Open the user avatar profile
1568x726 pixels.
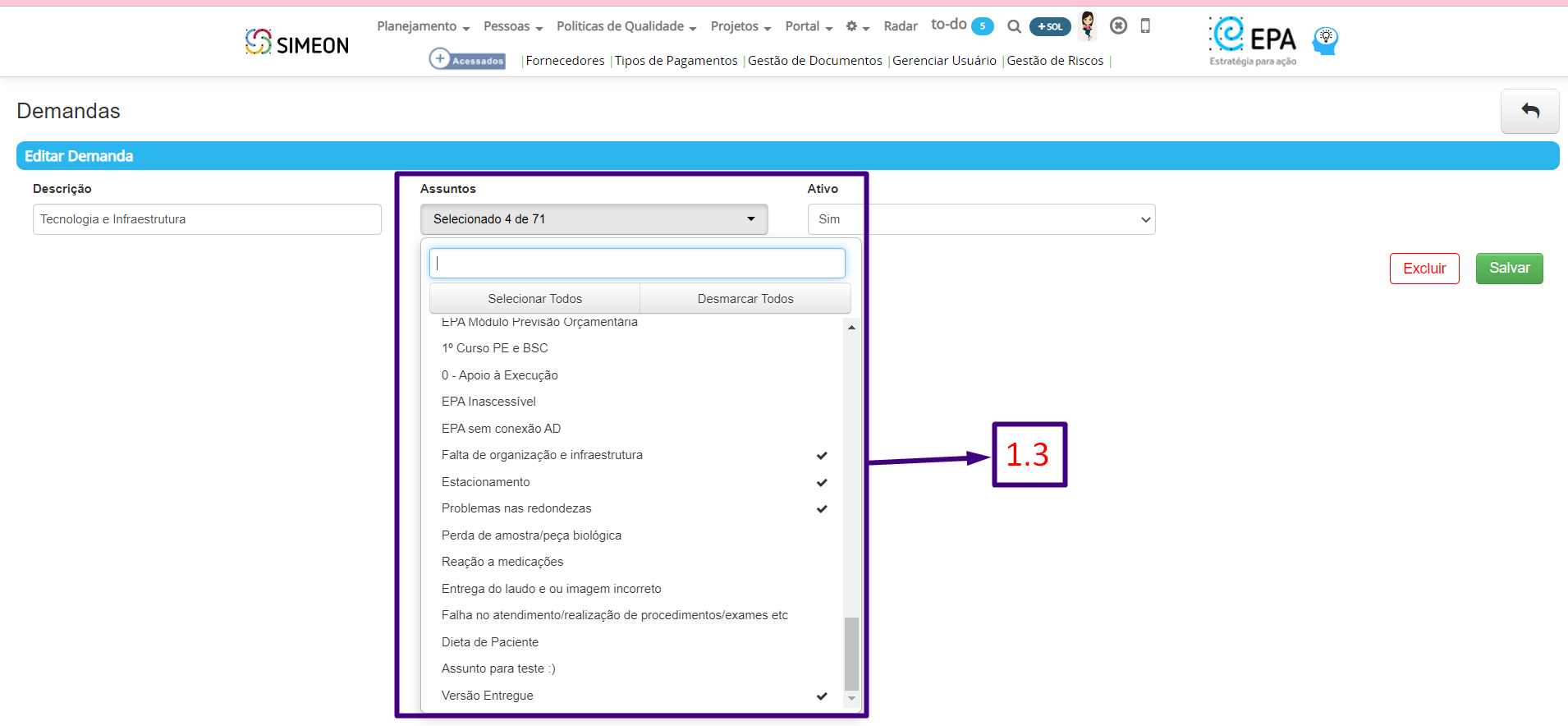[1088, 25]
